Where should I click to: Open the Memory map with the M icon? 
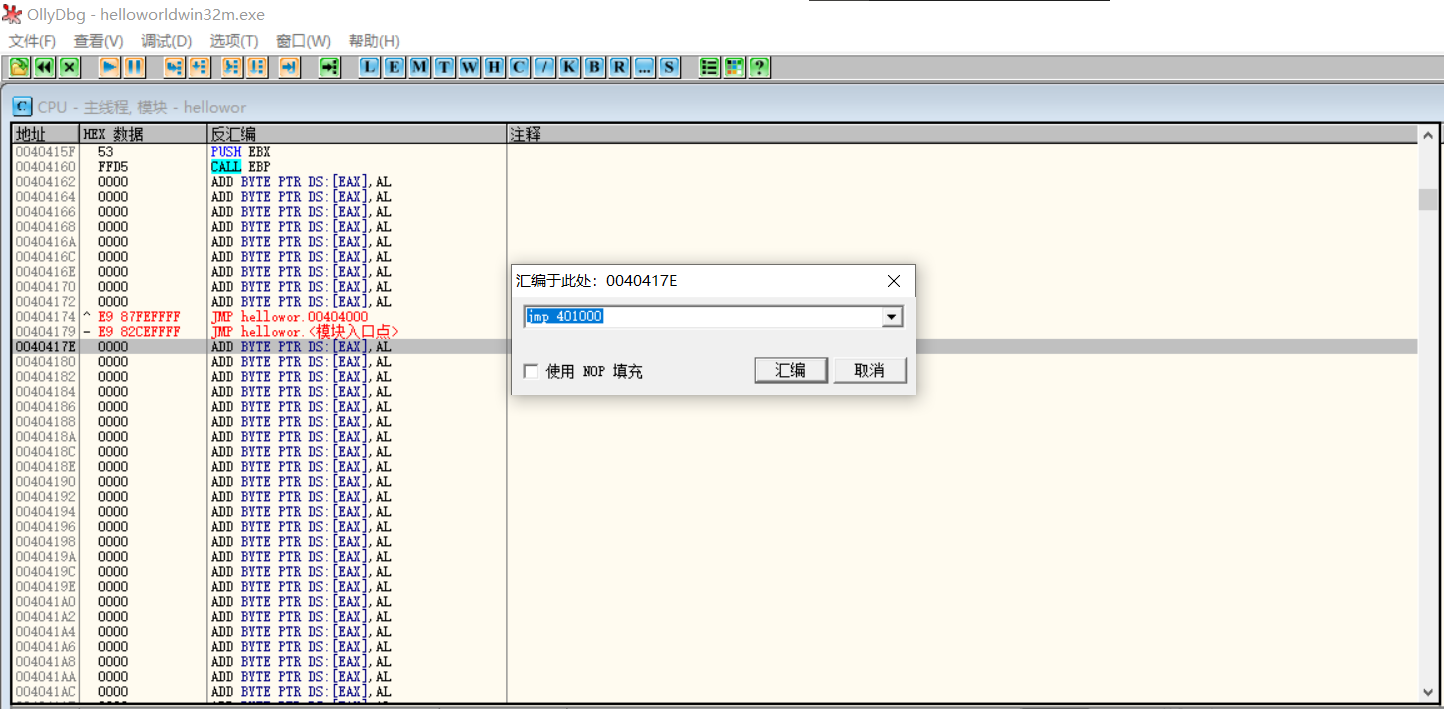(x=419, y=66)
